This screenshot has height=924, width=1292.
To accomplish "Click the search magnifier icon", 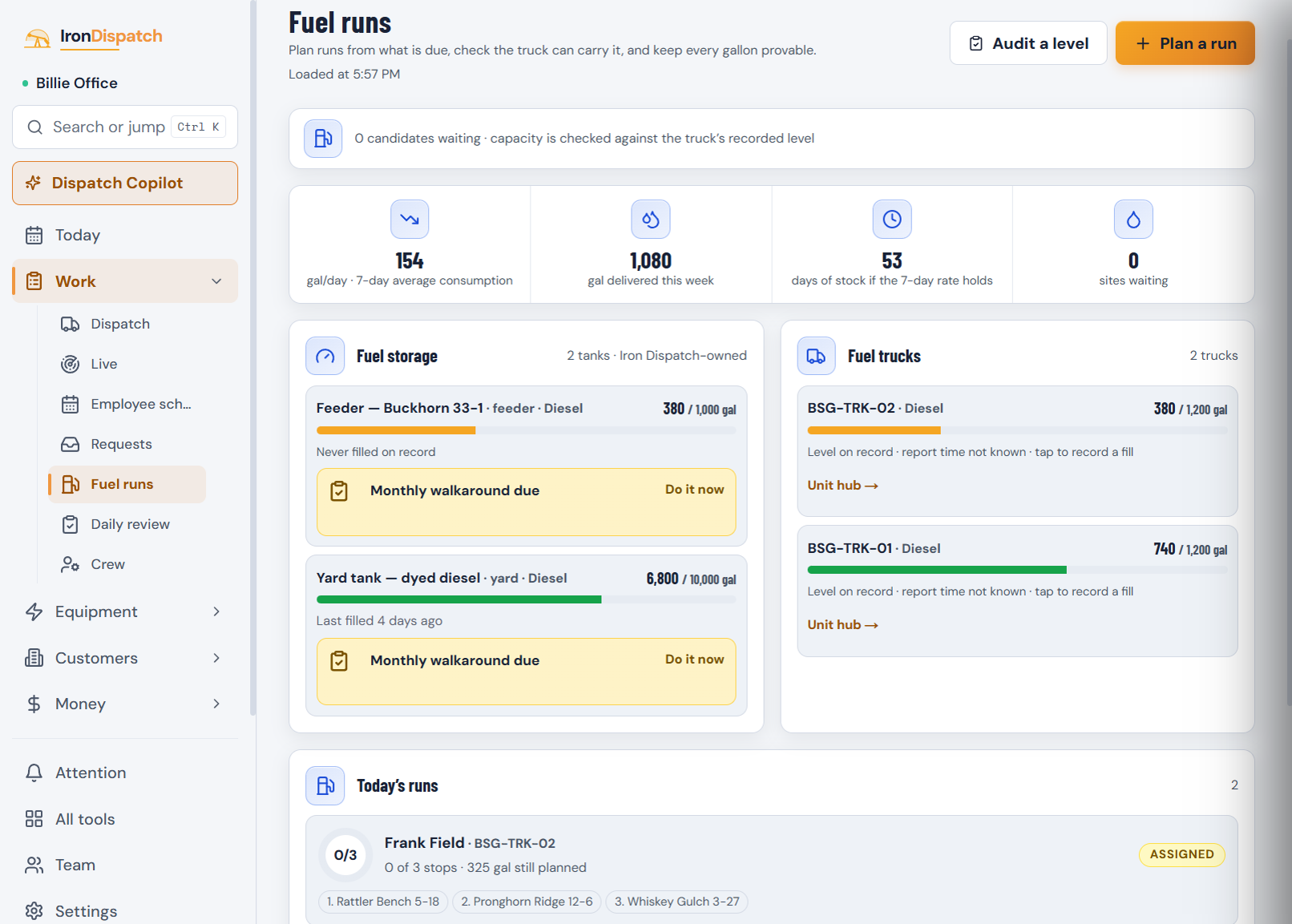I will pyautogui.click(x=34, y=127).
